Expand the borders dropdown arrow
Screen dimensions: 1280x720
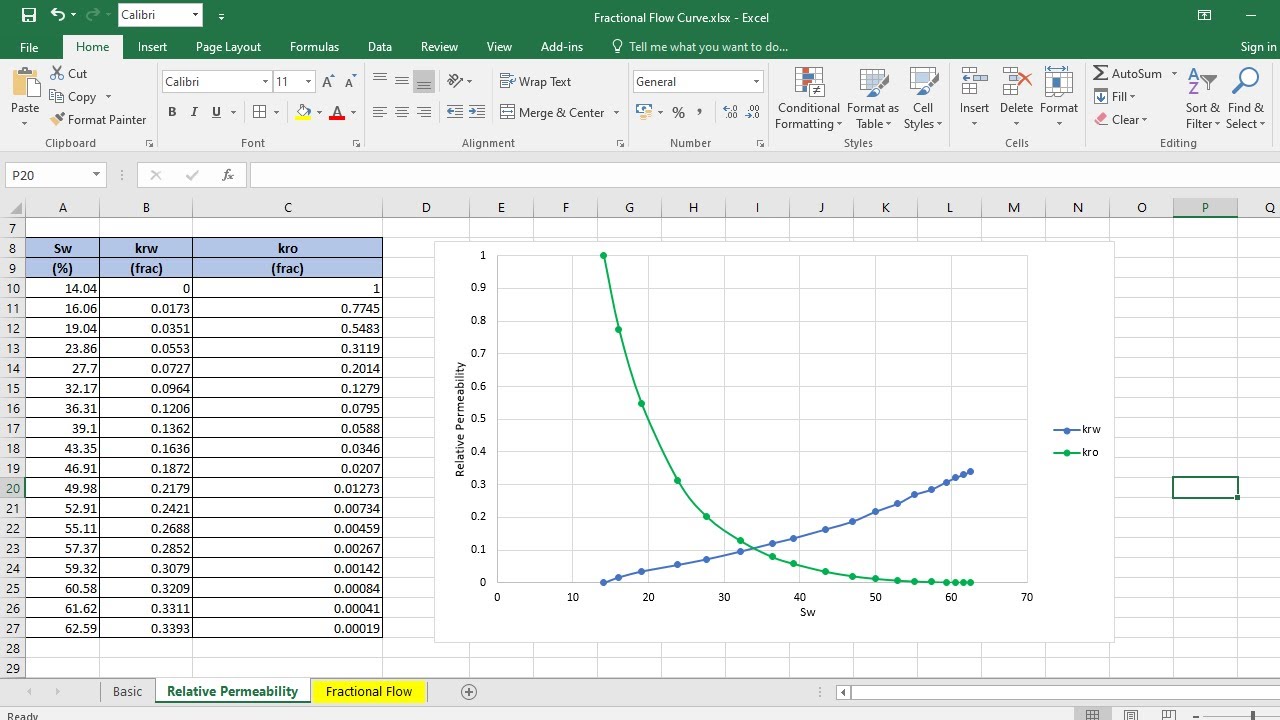click(x=276, y=112)
